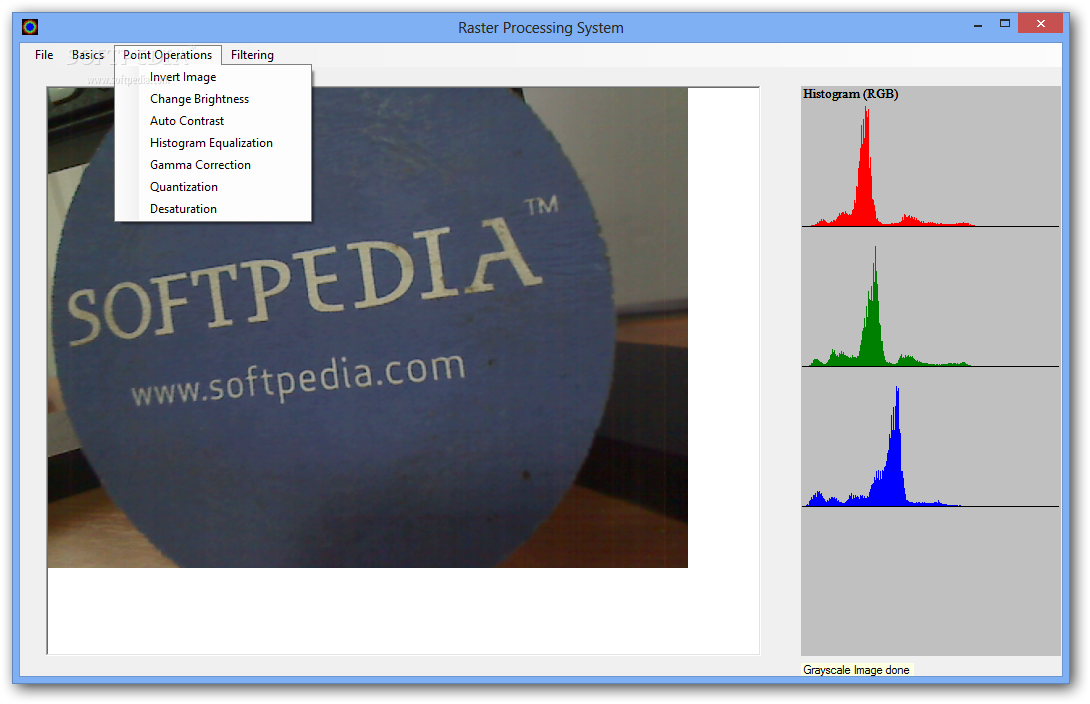The height and width of the screenshot is (704, 1090).
Task: Click the Histogram (RGB) label
Action: [850, 94]
